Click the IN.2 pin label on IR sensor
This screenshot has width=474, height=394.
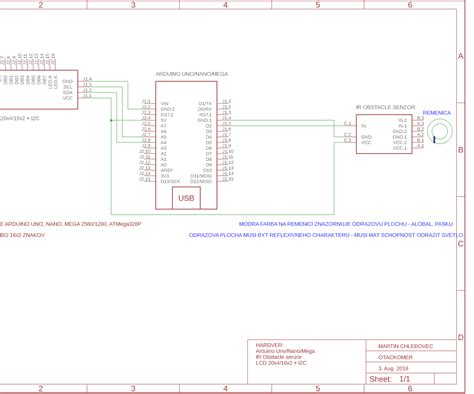tap(403, 120)
